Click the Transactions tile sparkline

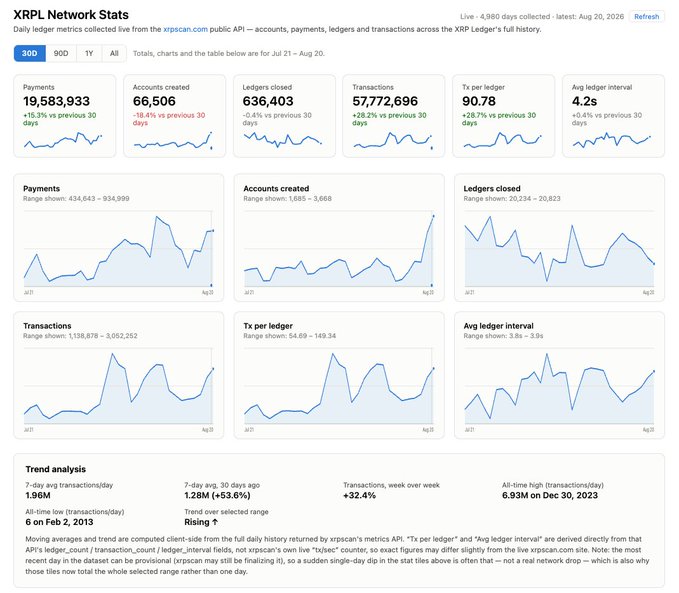coord(392,140)
